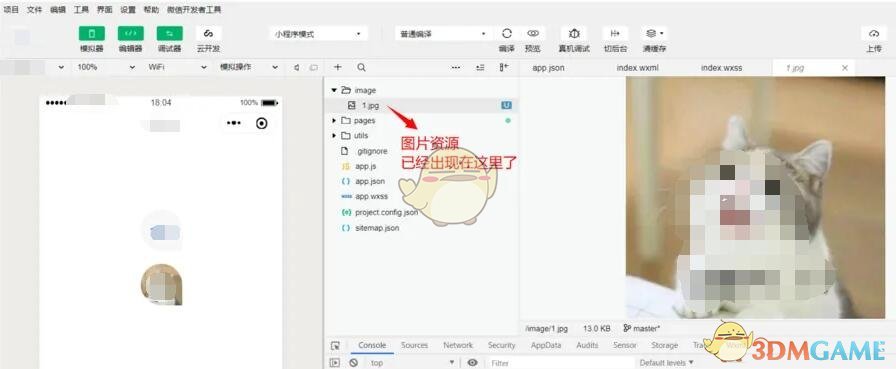Open sitemap.json in the file tree

click(x=377, y=228)
